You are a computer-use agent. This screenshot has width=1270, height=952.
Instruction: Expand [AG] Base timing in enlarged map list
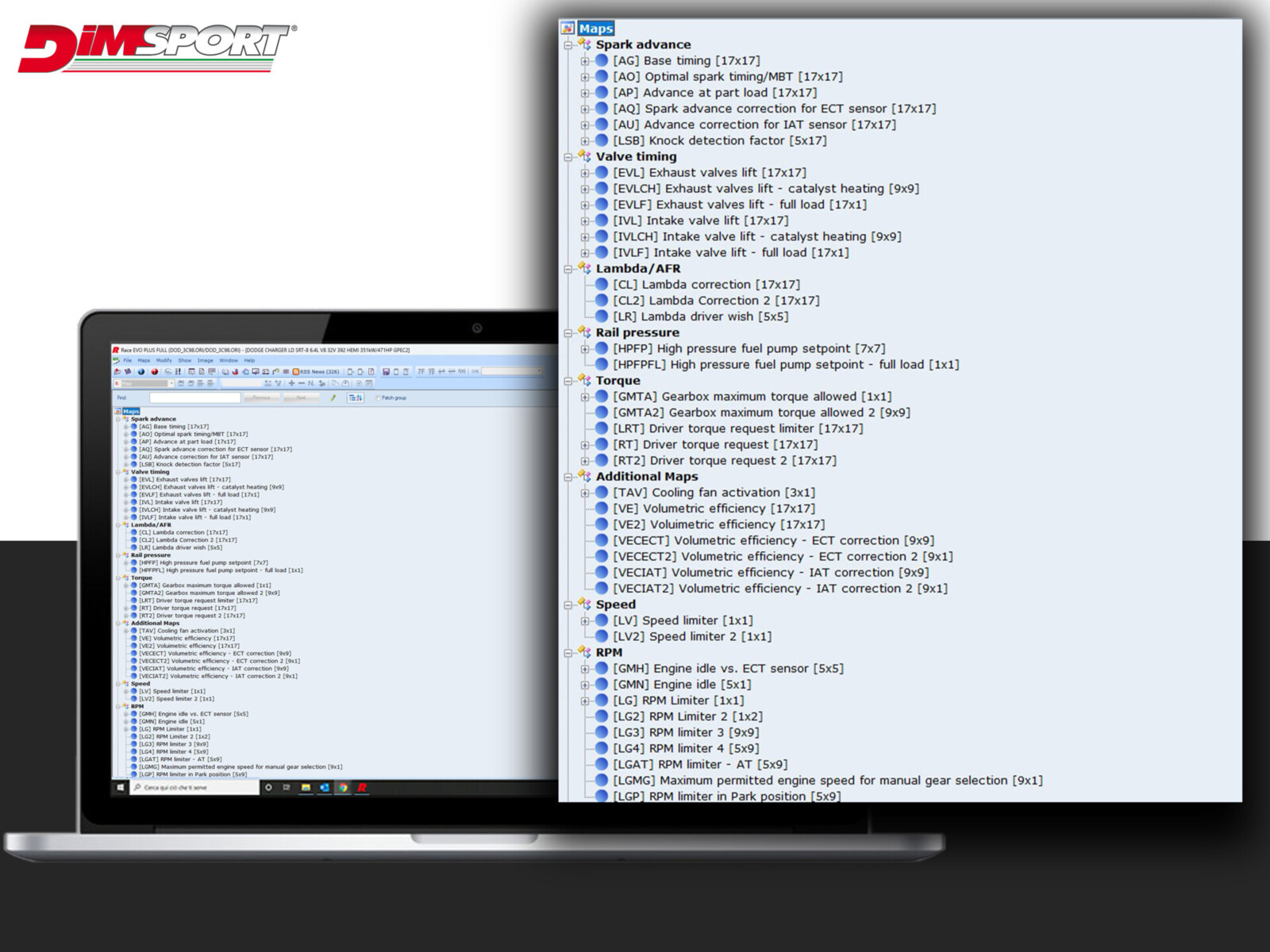(x=584, y=61)
